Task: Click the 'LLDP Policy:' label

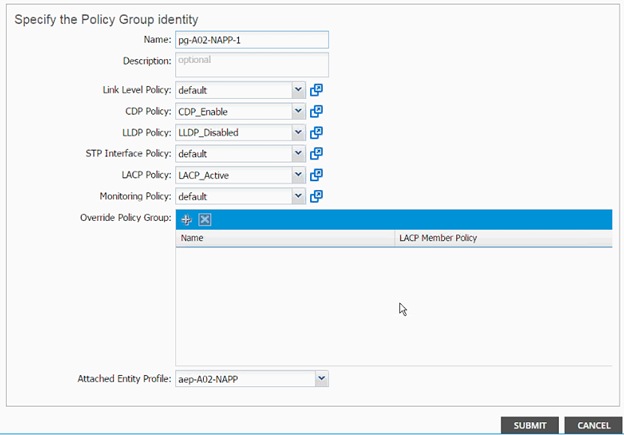Action: point(147,133)
